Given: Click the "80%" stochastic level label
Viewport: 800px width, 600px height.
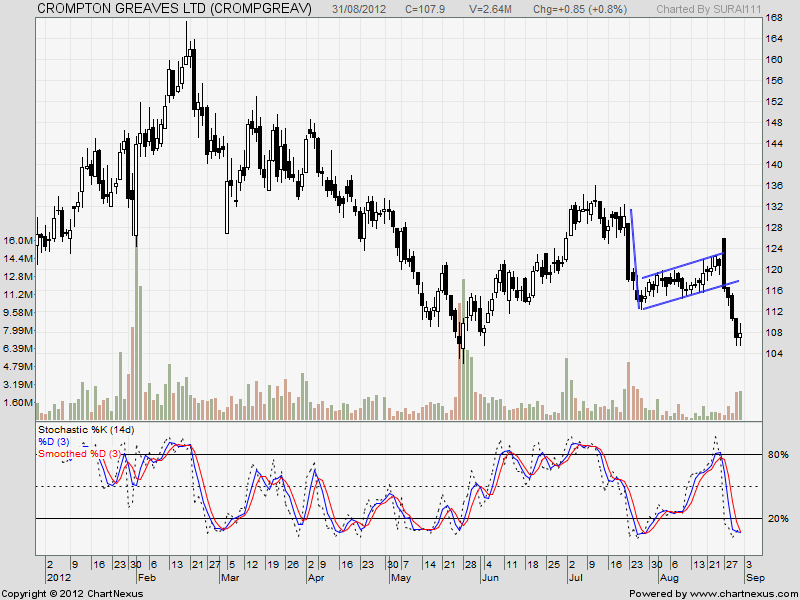Looking at the screenshot, I should tap(778, 455).
